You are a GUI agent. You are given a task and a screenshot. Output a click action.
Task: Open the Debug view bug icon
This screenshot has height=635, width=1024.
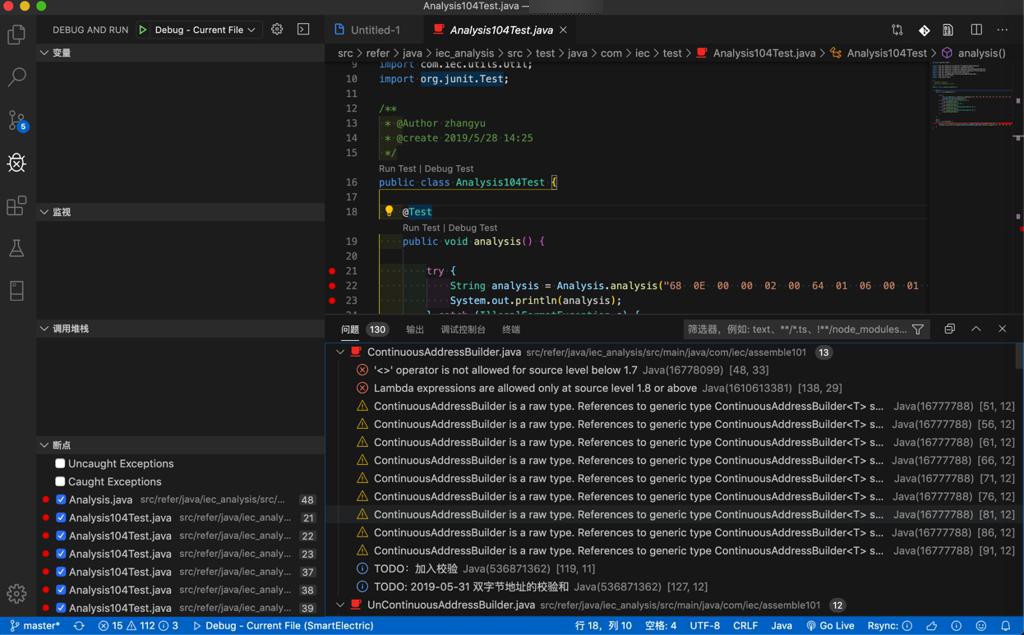pyautogui.click(x=16, y=163)
